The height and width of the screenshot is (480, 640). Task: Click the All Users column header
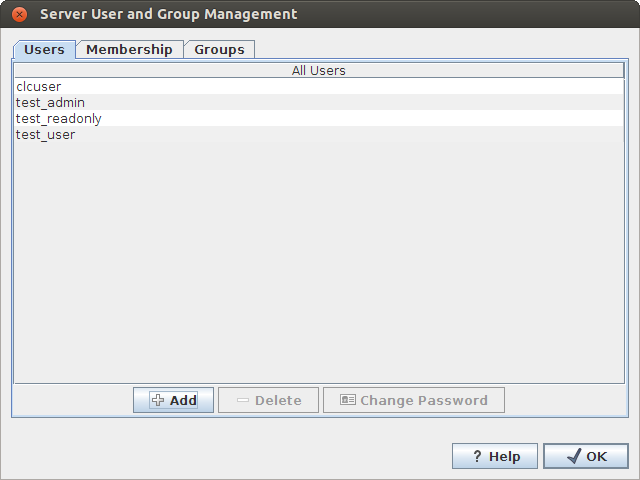click(x=318, y=71)
